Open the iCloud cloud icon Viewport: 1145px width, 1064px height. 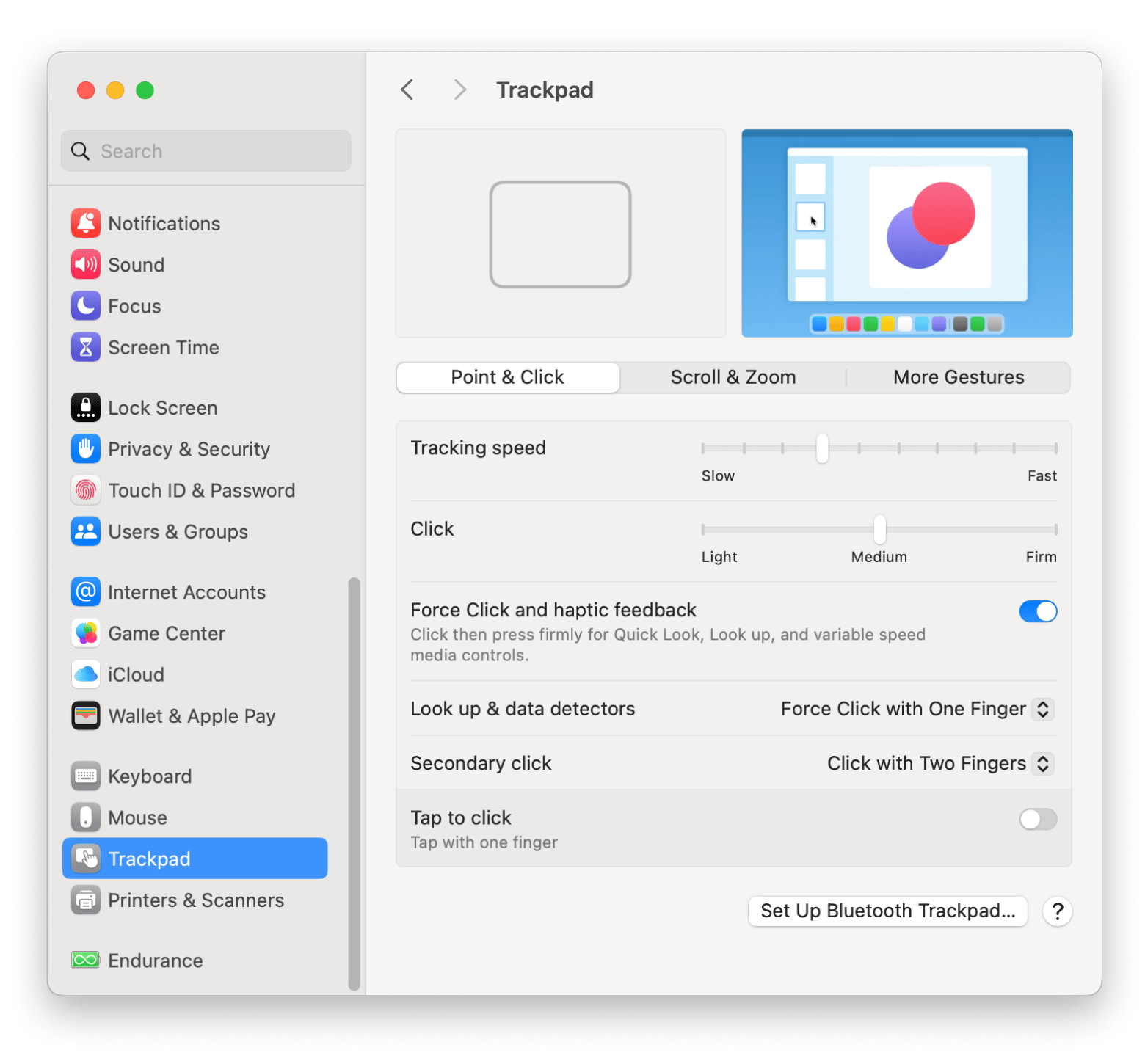click(86, 674)
